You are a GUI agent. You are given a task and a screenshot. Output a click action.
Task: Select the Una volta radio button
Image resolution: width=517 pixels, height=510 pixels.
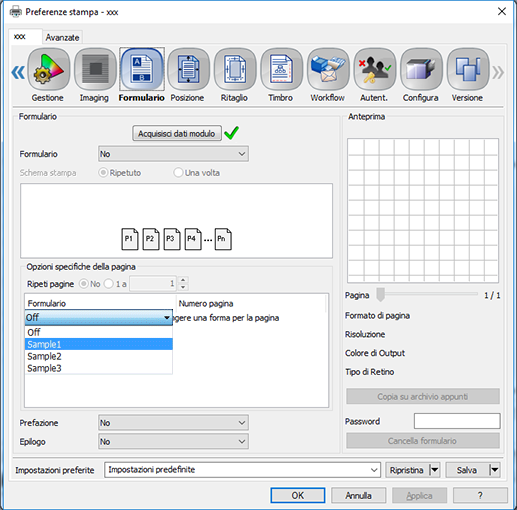point(178,173)
